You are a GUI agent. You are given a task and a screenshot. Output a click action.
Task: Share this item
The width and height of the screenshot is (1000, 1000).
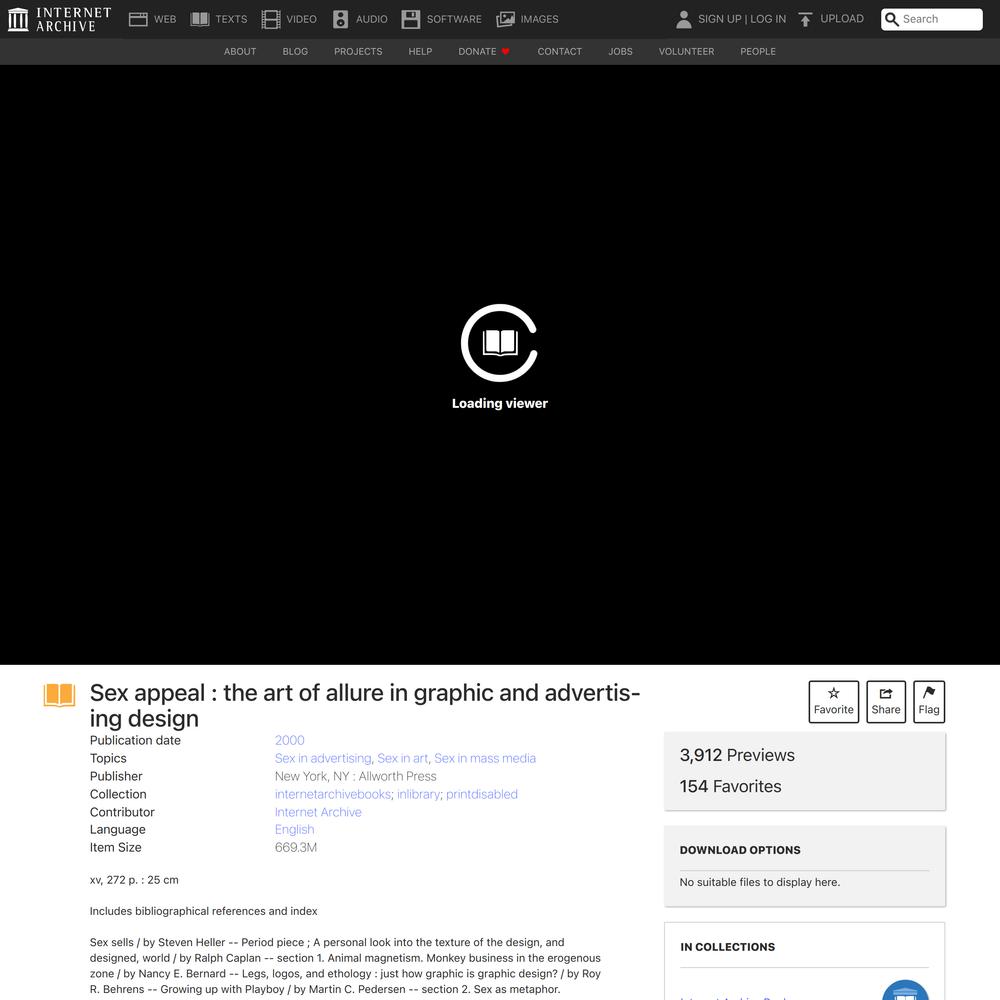[886, 702]
